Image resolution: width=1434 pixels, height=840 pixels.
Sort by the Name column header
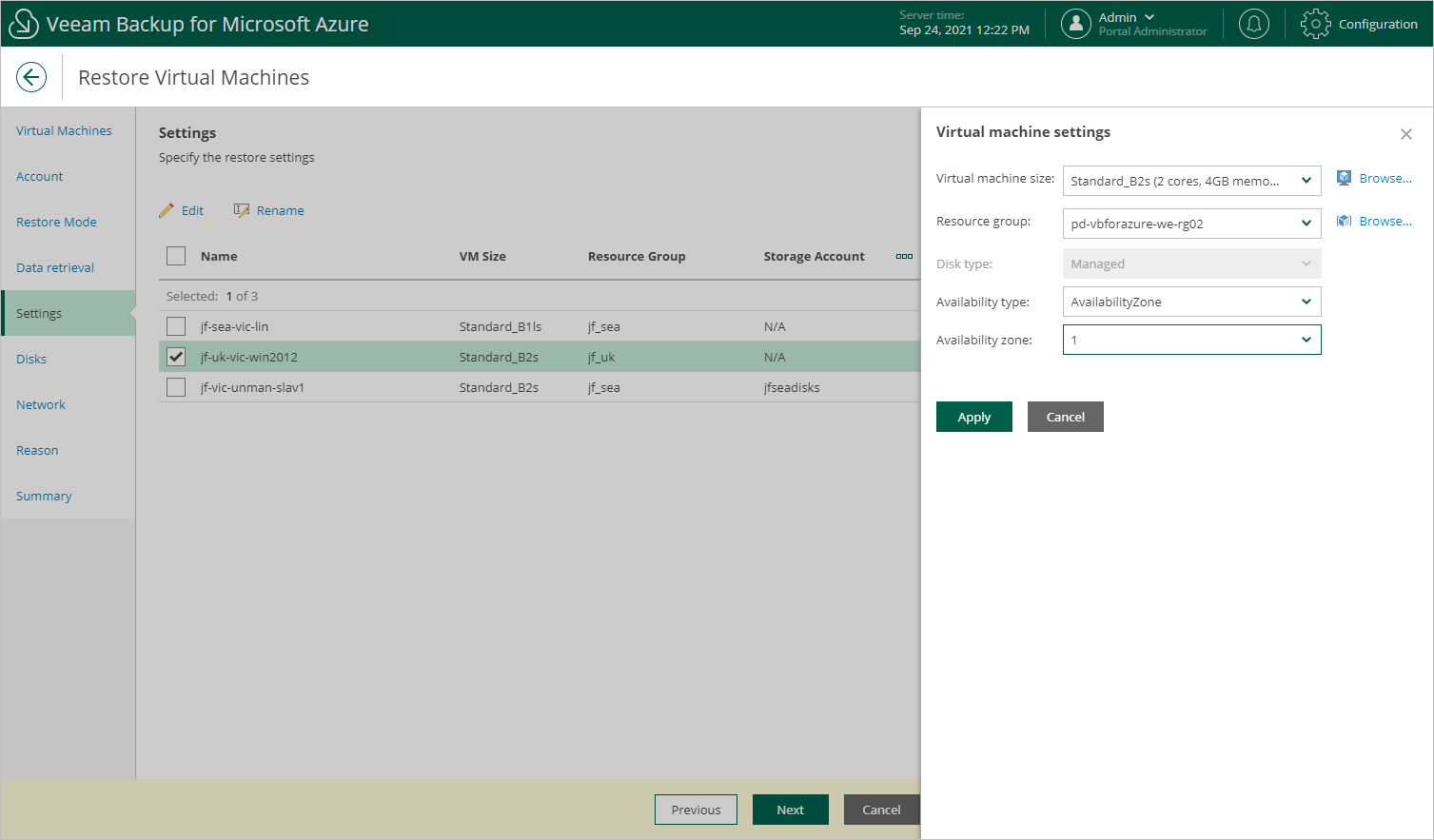[219, 256]
